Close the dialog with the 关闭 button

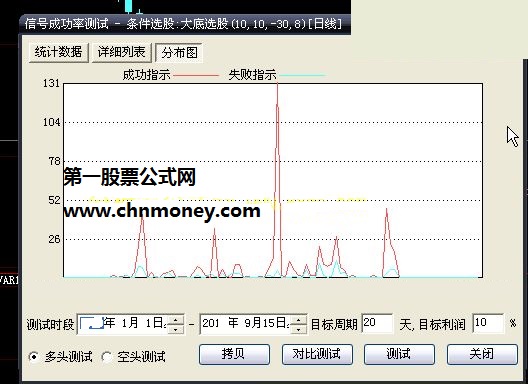(482, 354)
